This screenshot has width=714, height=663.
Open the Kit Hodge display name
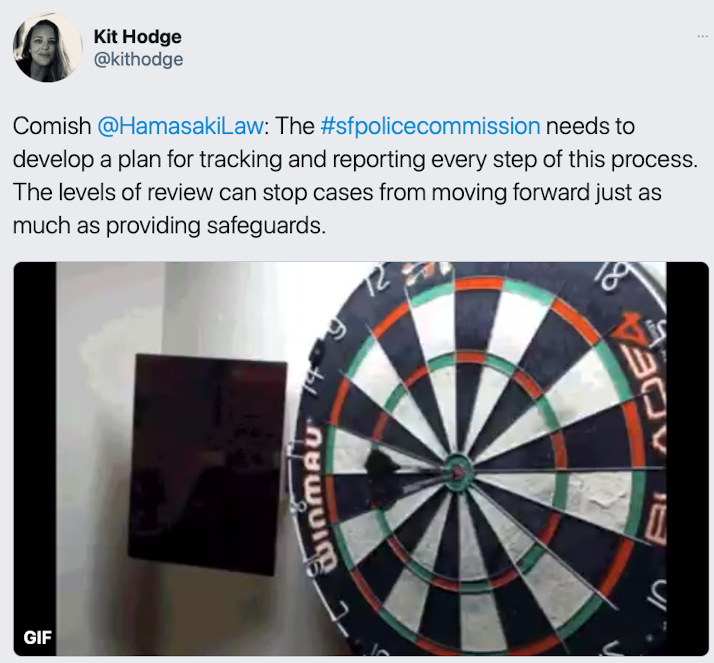(x=138, y=36)
